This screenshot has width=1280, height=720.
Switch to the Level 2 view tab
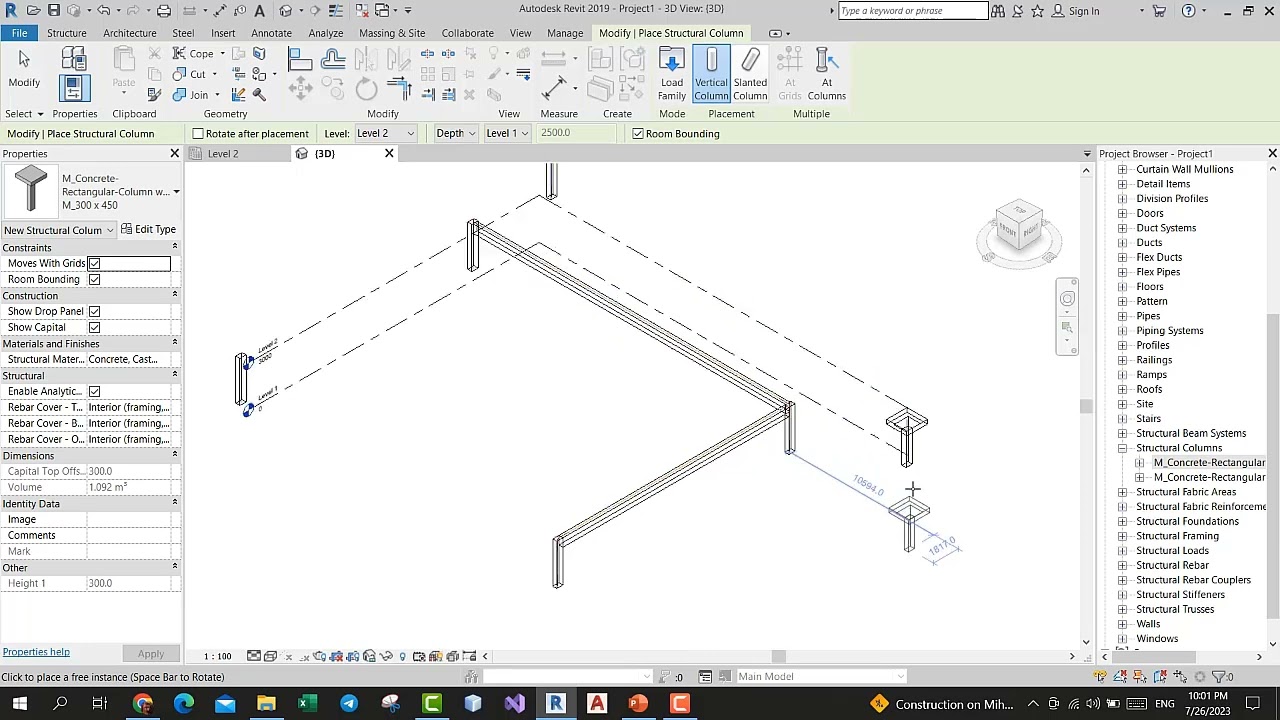[223, 154]
